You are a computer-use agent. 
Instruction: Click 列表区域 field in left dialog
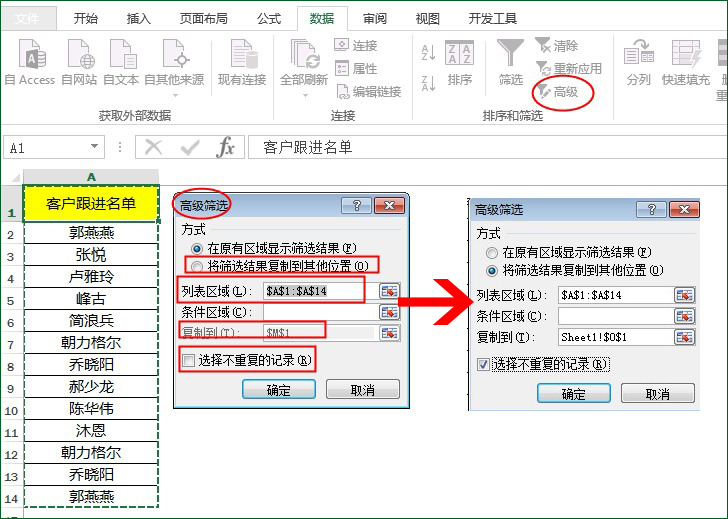click(321, 291)
